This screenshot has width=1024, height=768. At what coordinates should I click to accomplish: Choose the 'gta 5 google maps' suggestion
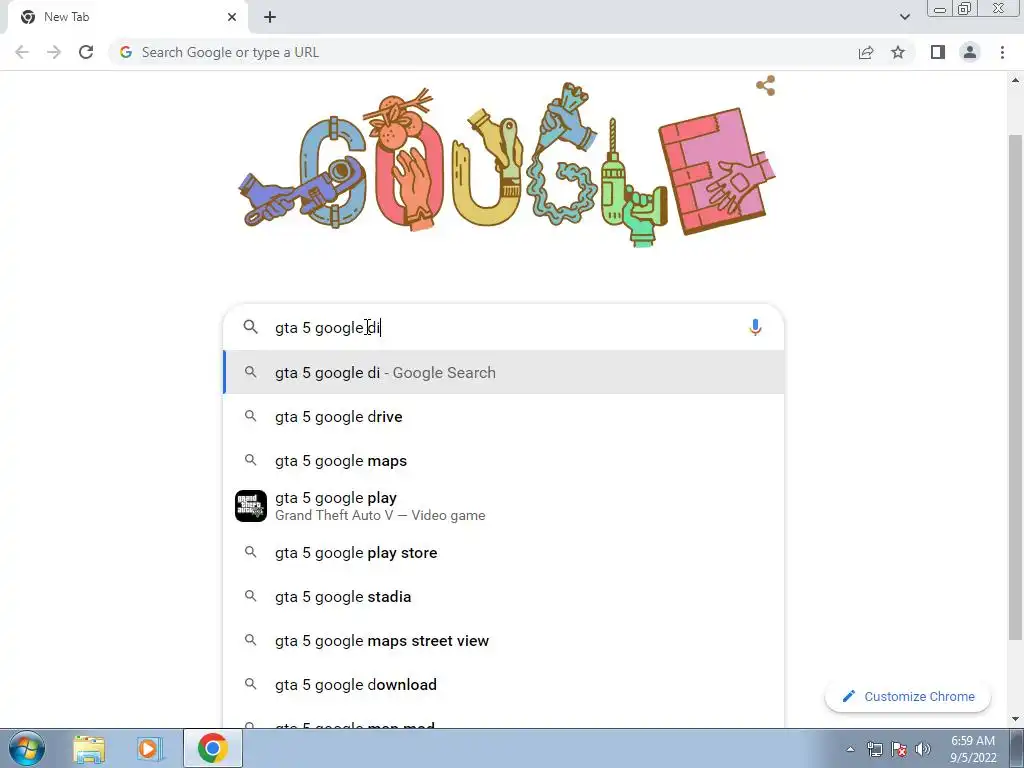coord(504,460)
